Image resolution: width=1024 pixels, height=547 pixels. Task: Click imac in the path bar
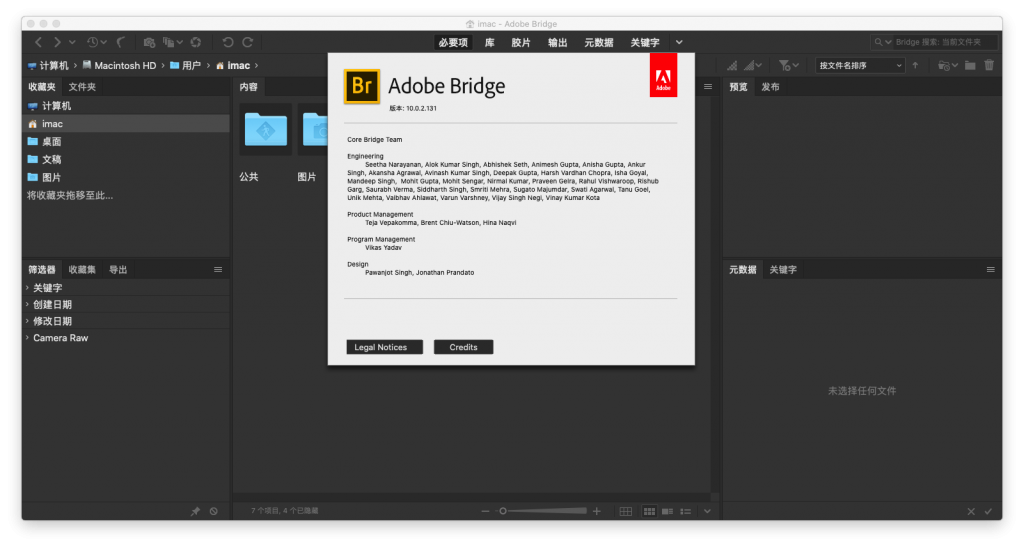[x=233, y=65]
